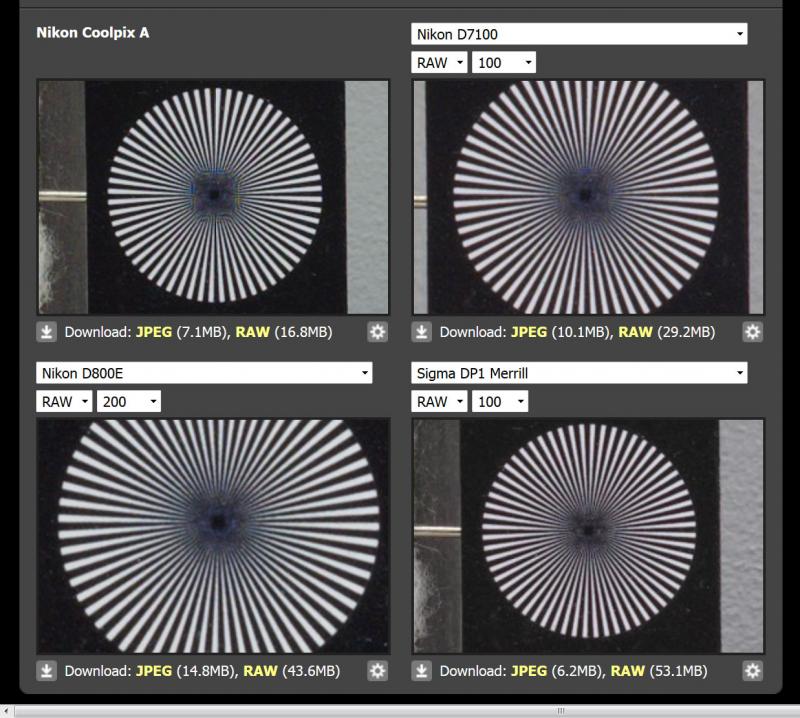Open settings gear for Nikon D7100 image

tap(753, 332)
